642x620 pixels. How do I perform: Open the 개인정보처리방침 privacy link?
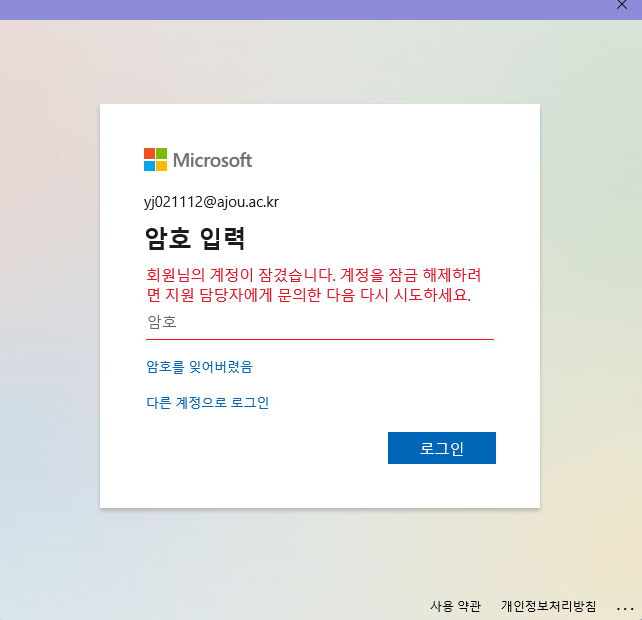click(549, 606)
